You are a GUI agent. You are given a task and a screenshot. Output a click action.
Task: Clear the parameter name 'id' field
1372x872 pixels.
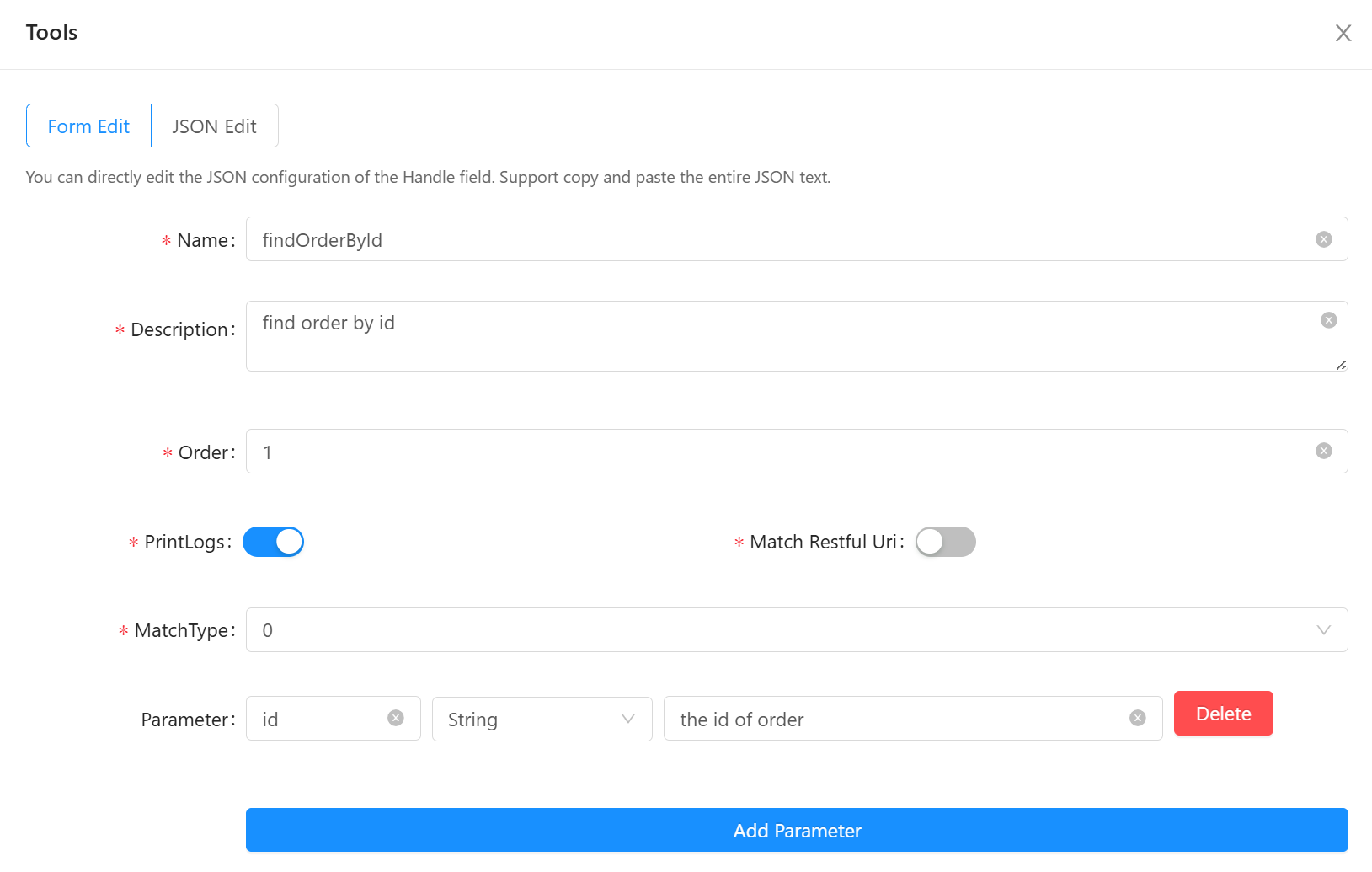pyautogui.click(x=395, y=718)
